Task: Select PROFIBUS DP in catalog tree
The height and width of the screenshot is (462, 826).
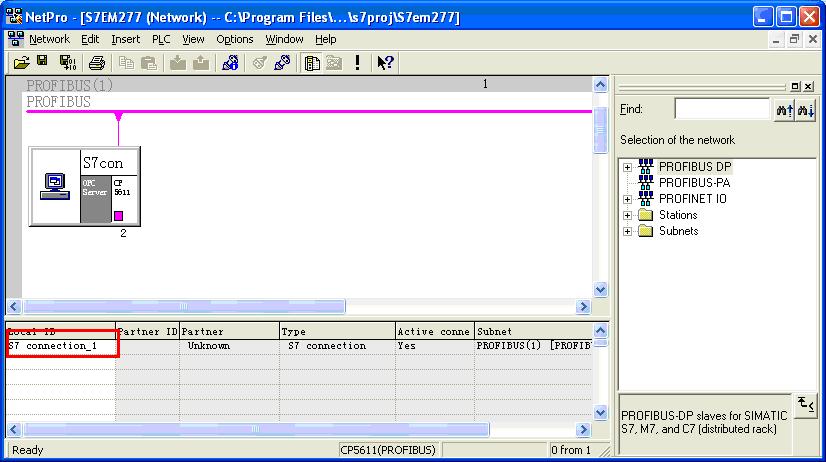Action: [695, 167]
